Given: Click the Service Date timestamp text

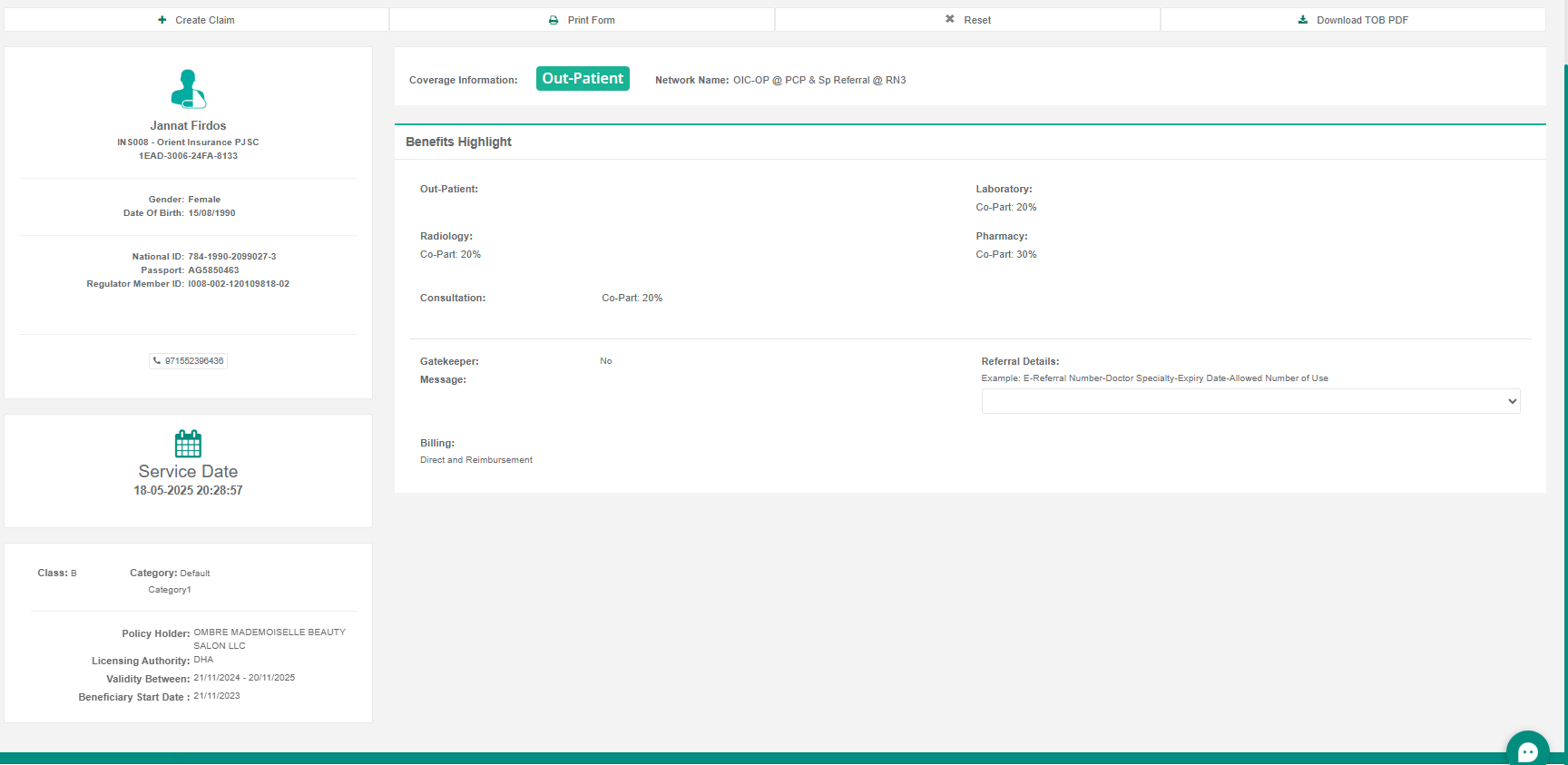Looking at the screenshot, I should coord(188,491).
